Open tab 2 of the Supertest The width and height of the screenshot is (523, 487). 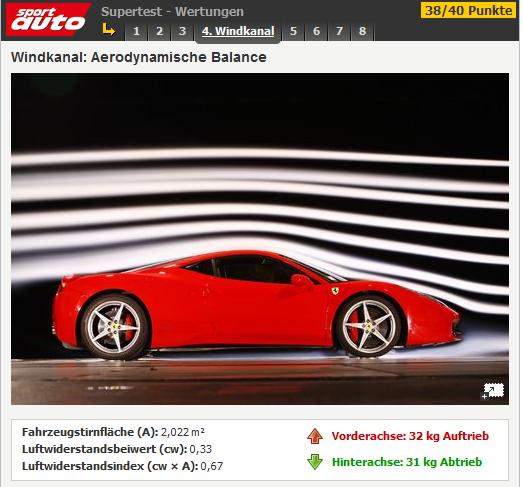(x=159, y=31)
